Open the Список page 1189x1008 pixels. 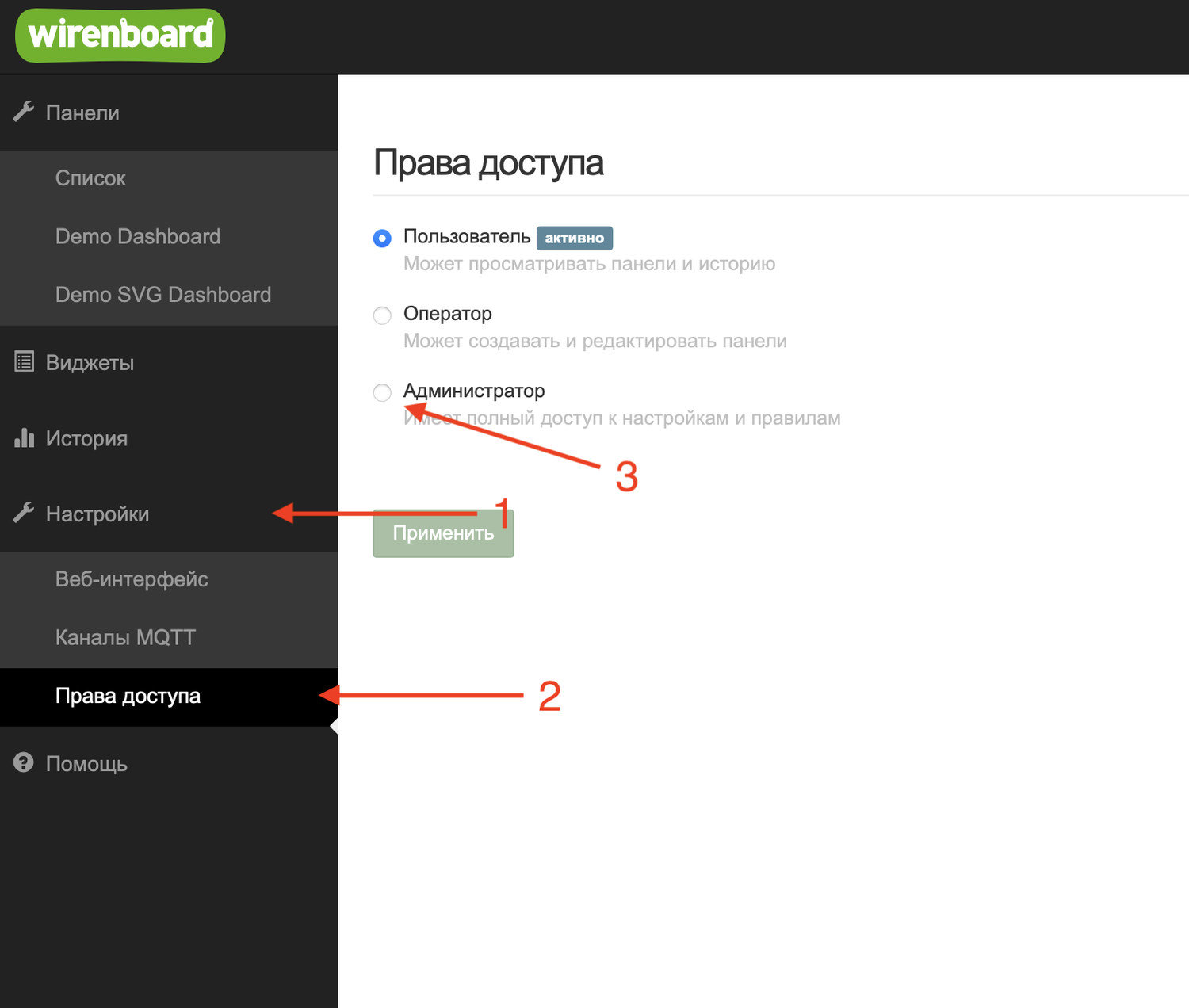point(90,178)
